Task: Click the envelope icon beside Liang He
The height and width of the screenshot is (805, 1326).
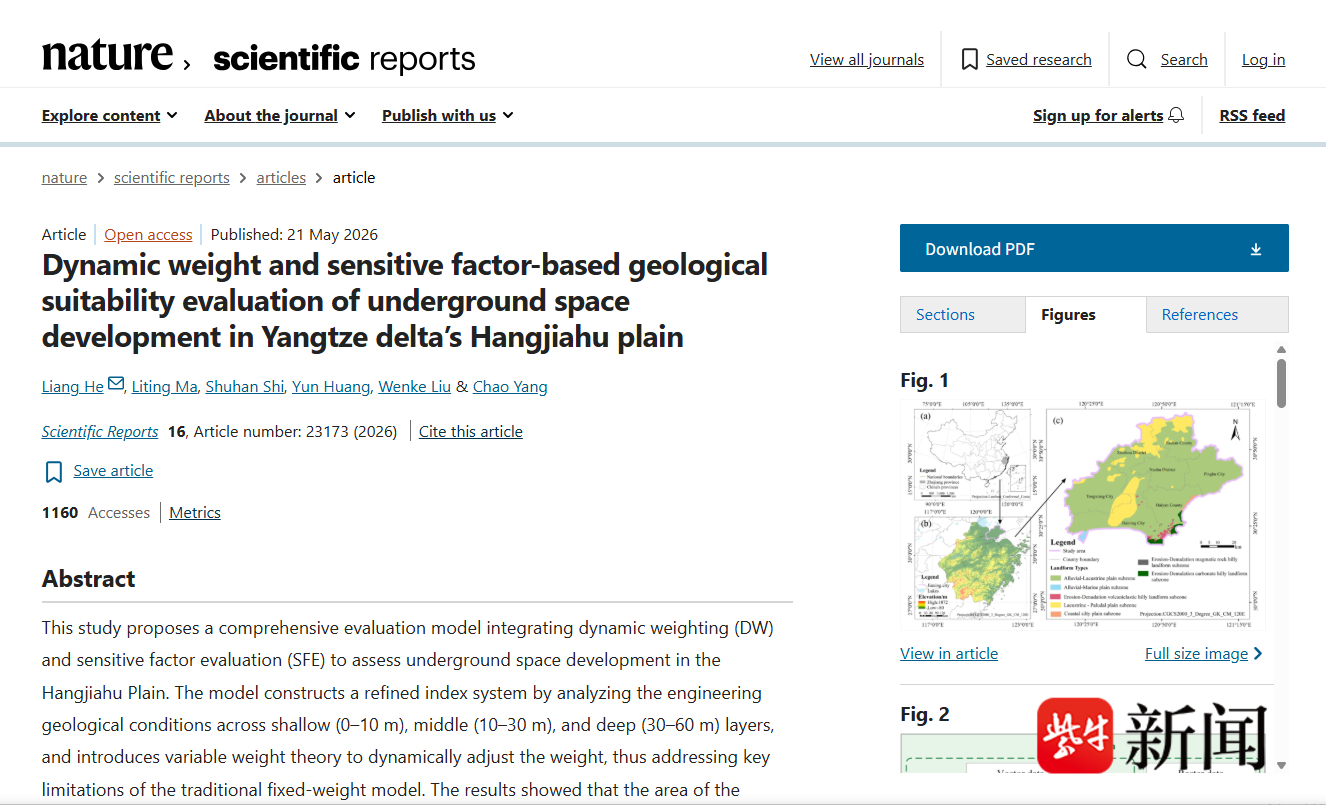Action: click(x=116, y=384)
